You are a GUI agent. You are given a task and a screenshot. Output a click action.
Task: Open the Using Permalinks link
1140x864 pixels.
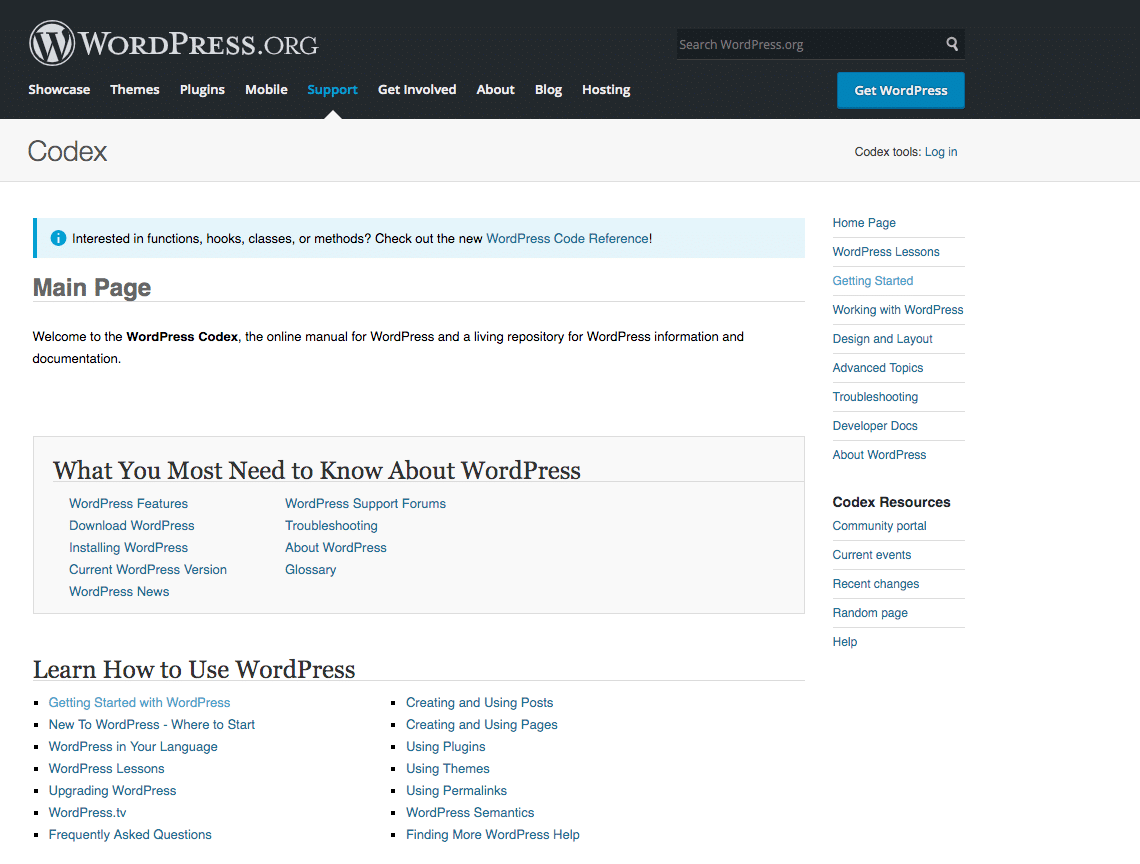pos(457,790)
